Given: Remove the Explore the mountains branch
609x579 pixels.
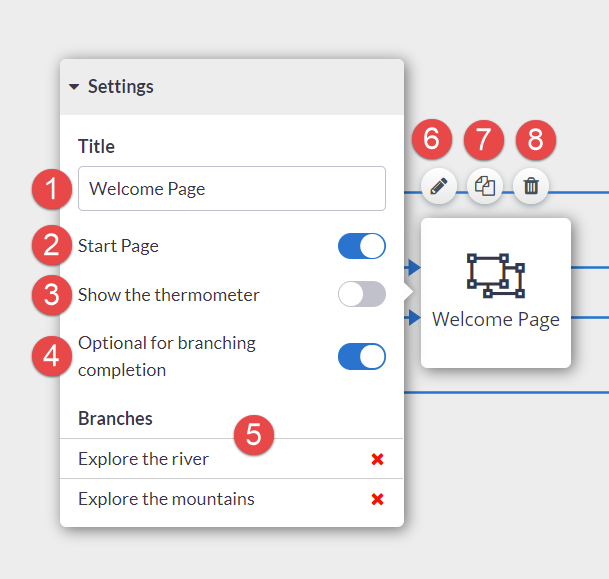Looking at the screenshot, I should point(377,499).
